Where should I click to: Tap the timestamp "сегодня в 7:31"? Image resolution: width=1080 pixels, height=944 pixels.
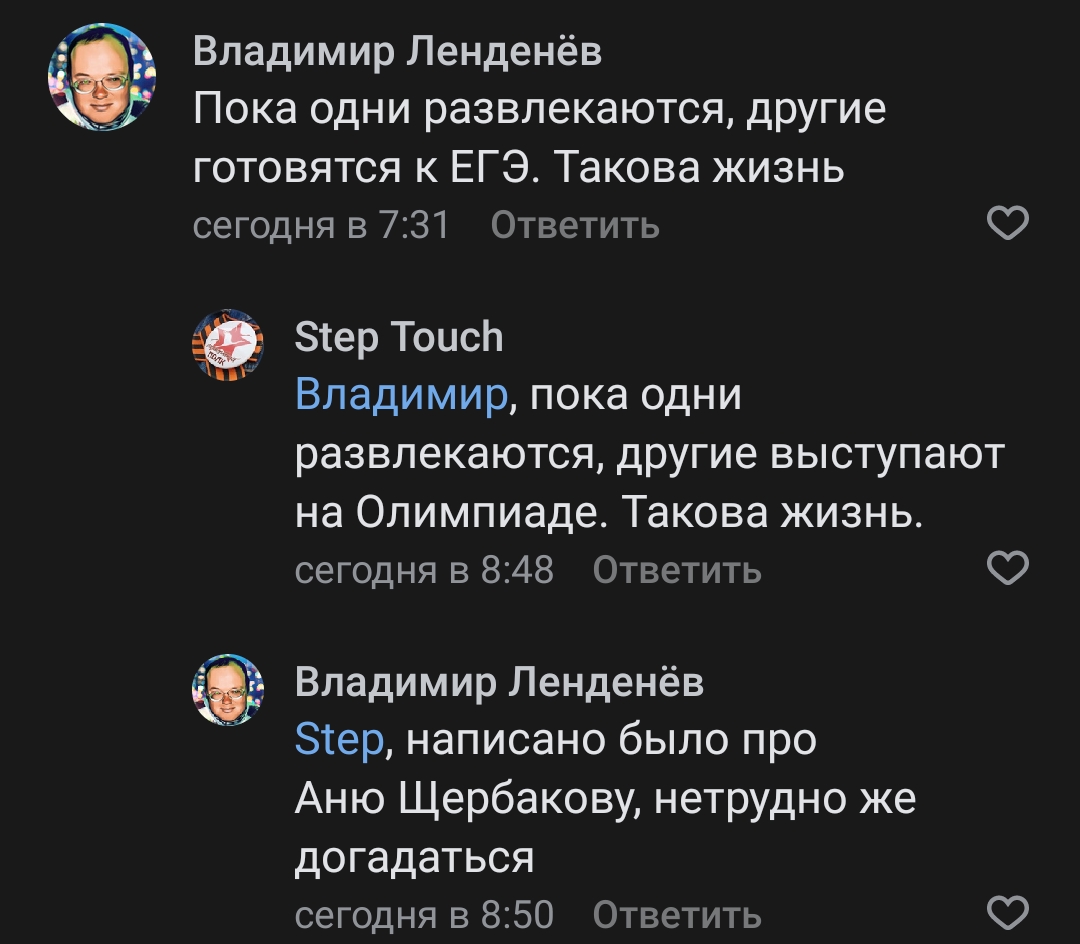pyautogui.click(x=321, y=226)
